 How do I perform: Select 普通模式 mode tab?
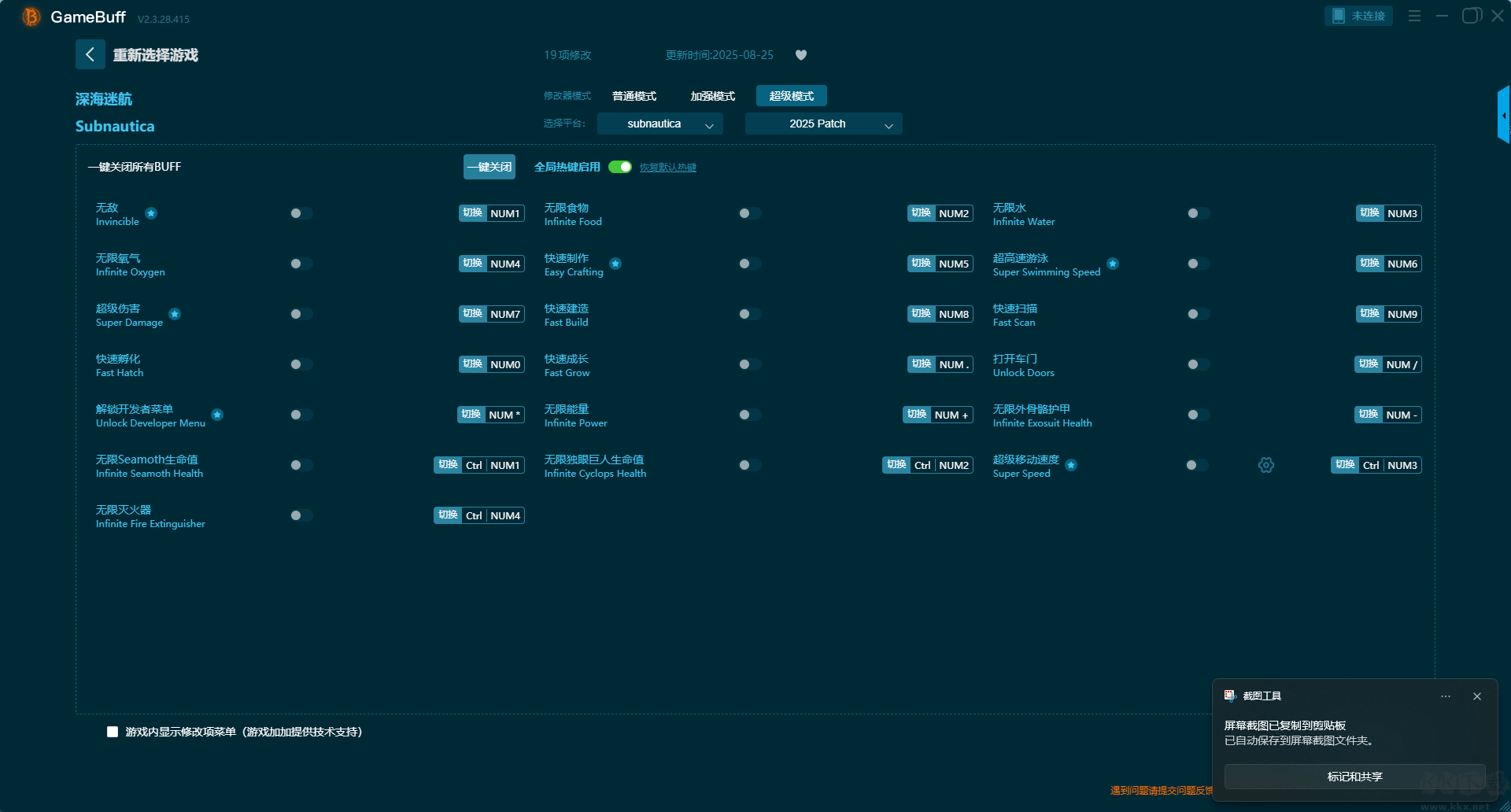click(634, 96)
